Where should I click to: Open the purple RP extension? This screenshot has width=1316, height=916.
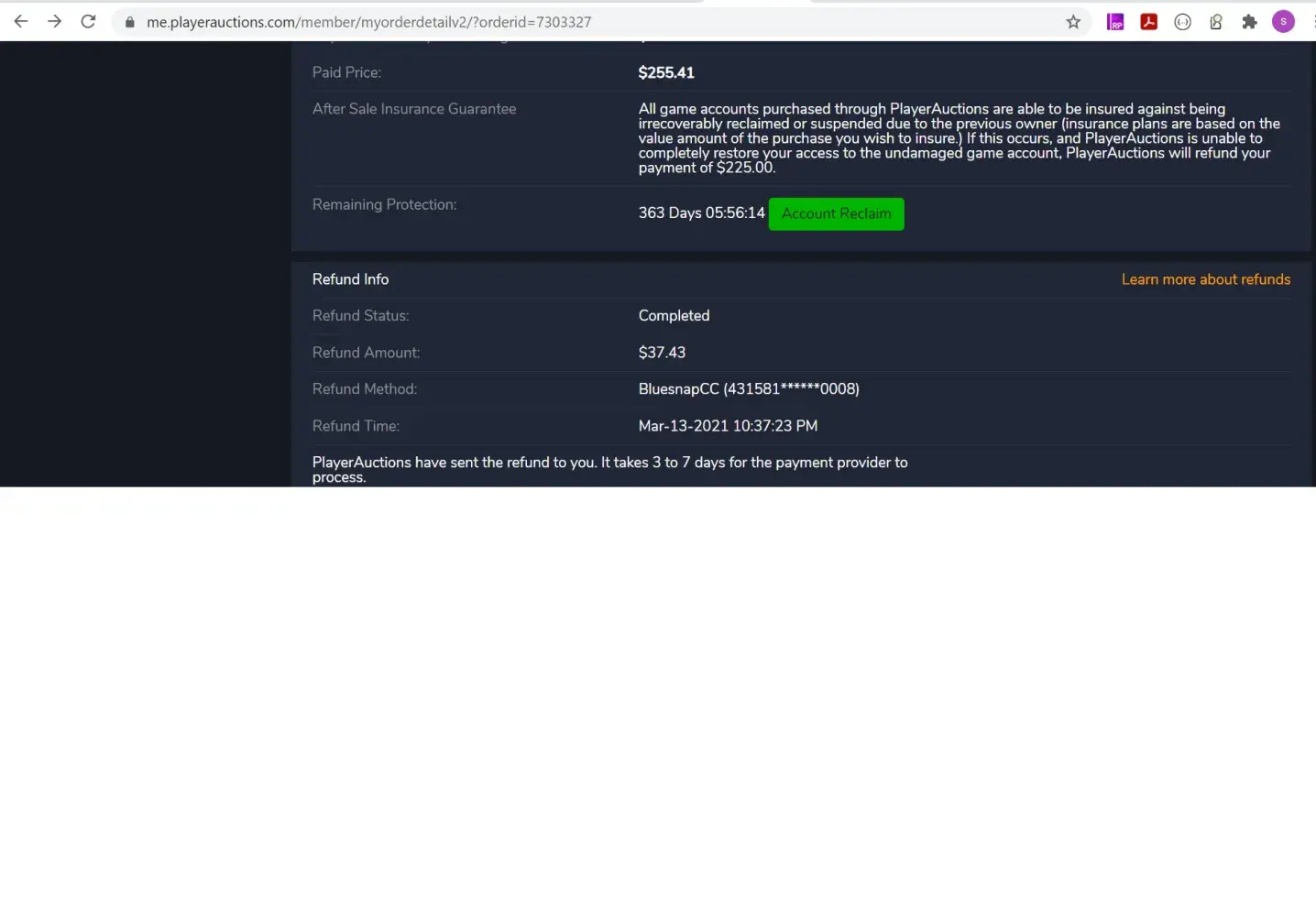pos(1115,22)
